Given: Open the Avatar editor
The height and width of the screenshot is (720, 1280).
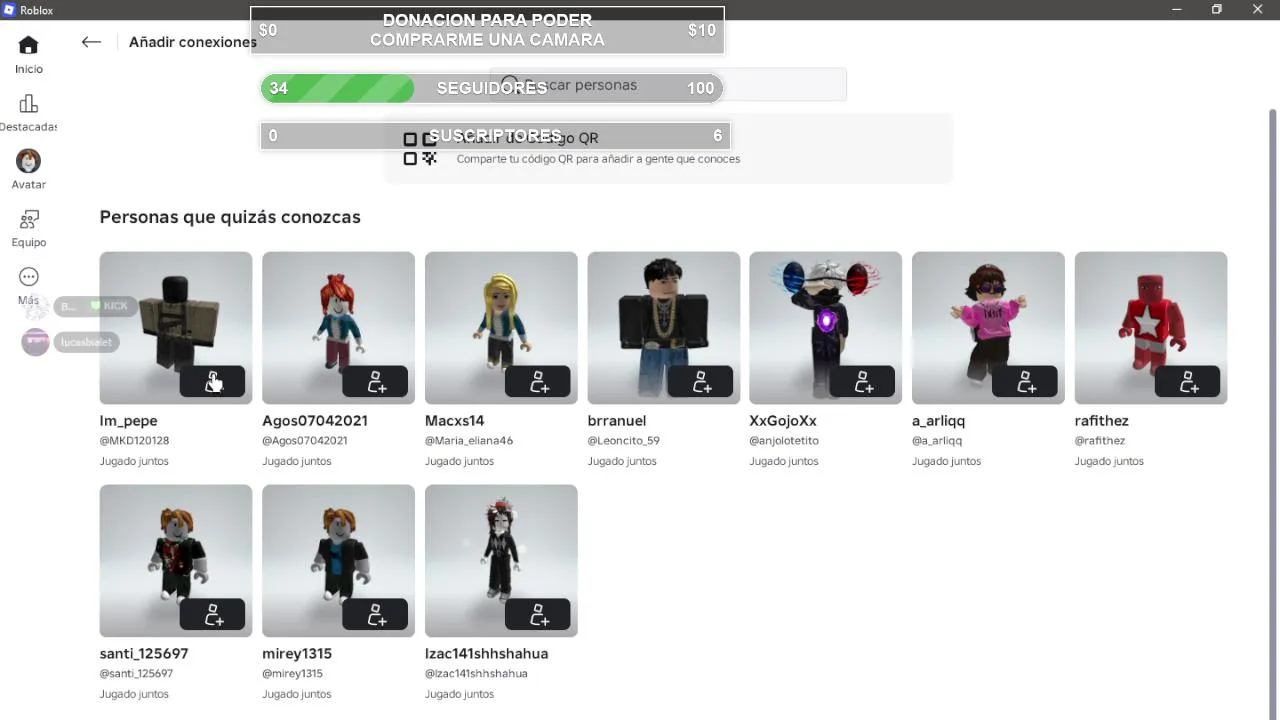Looking at the screenshot, I should point(28,170).
